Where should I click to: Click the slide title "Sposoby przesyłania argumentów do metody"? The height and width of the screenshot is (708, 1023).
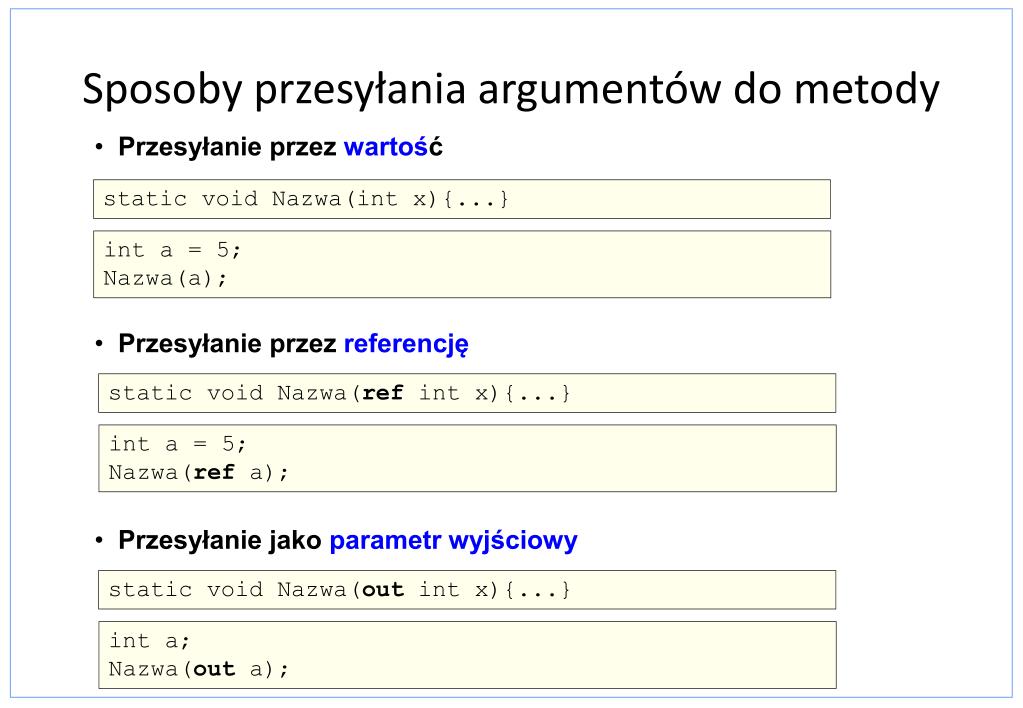click(x=510, y=89)
